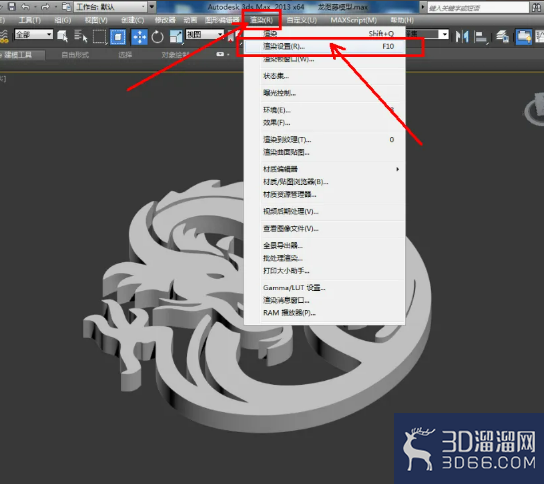Choose RAM 播放器(P)... menu entry
Screen dimensions: 544x484
[325, 313]
